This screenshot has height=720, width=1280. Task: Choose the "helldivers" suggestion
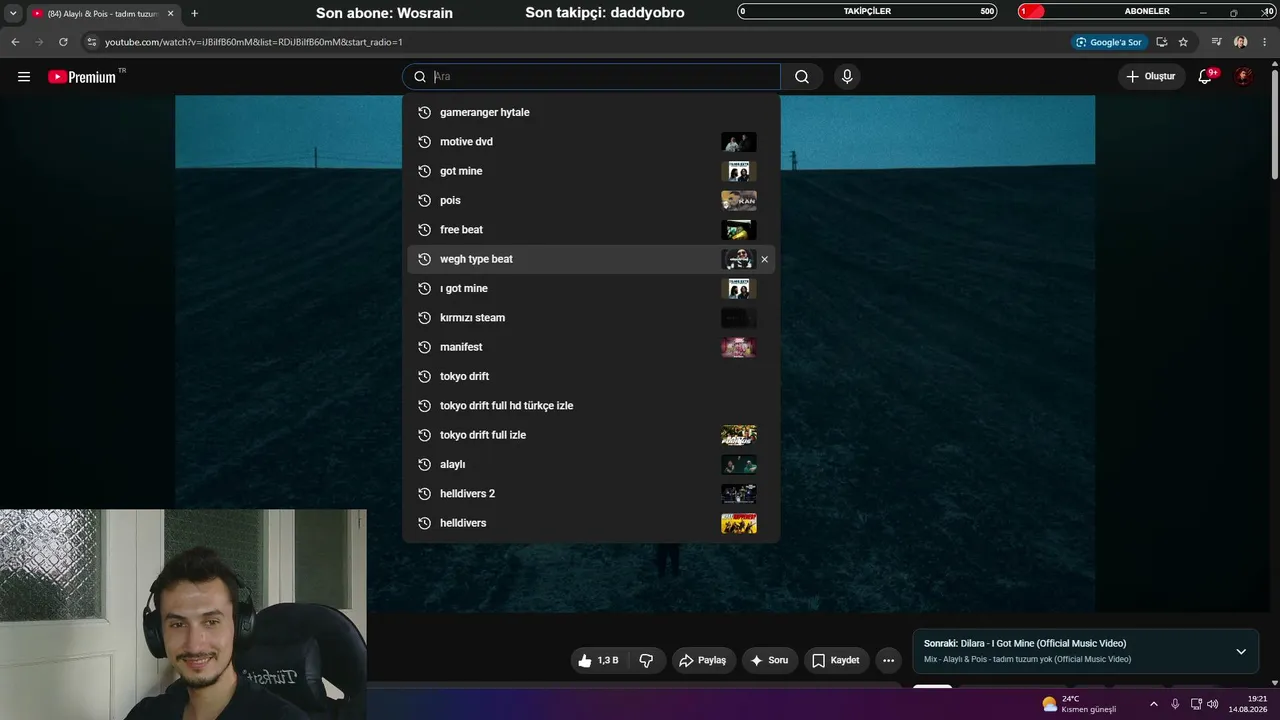pyautogui.click(x=591, y=523)
